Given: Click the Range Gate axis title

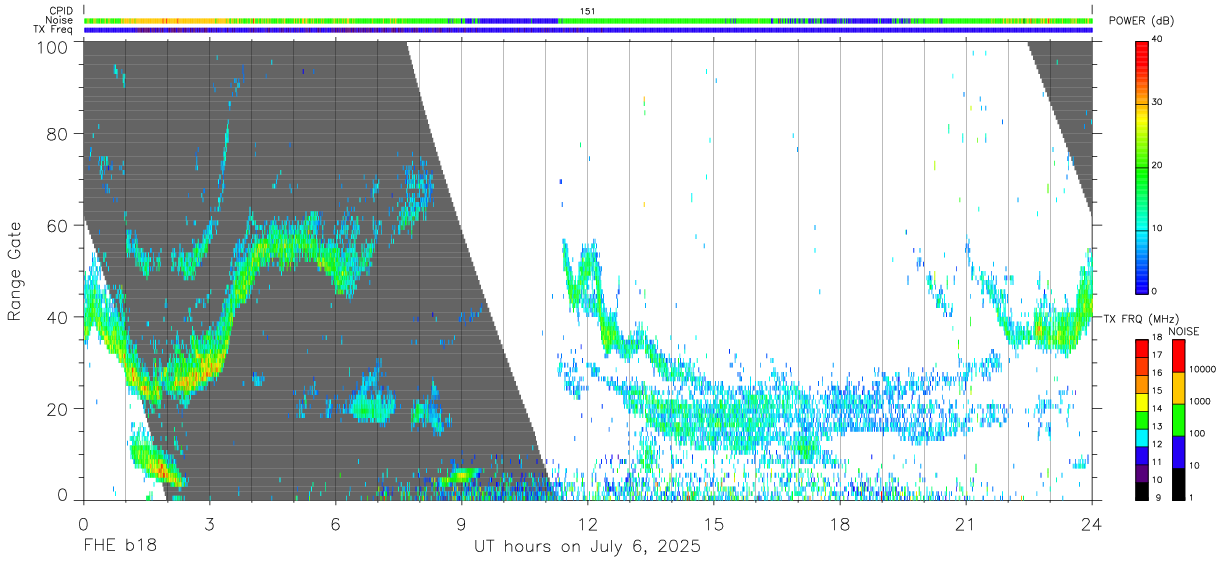Looking at the screenshot, I should (x=15, y=270).
